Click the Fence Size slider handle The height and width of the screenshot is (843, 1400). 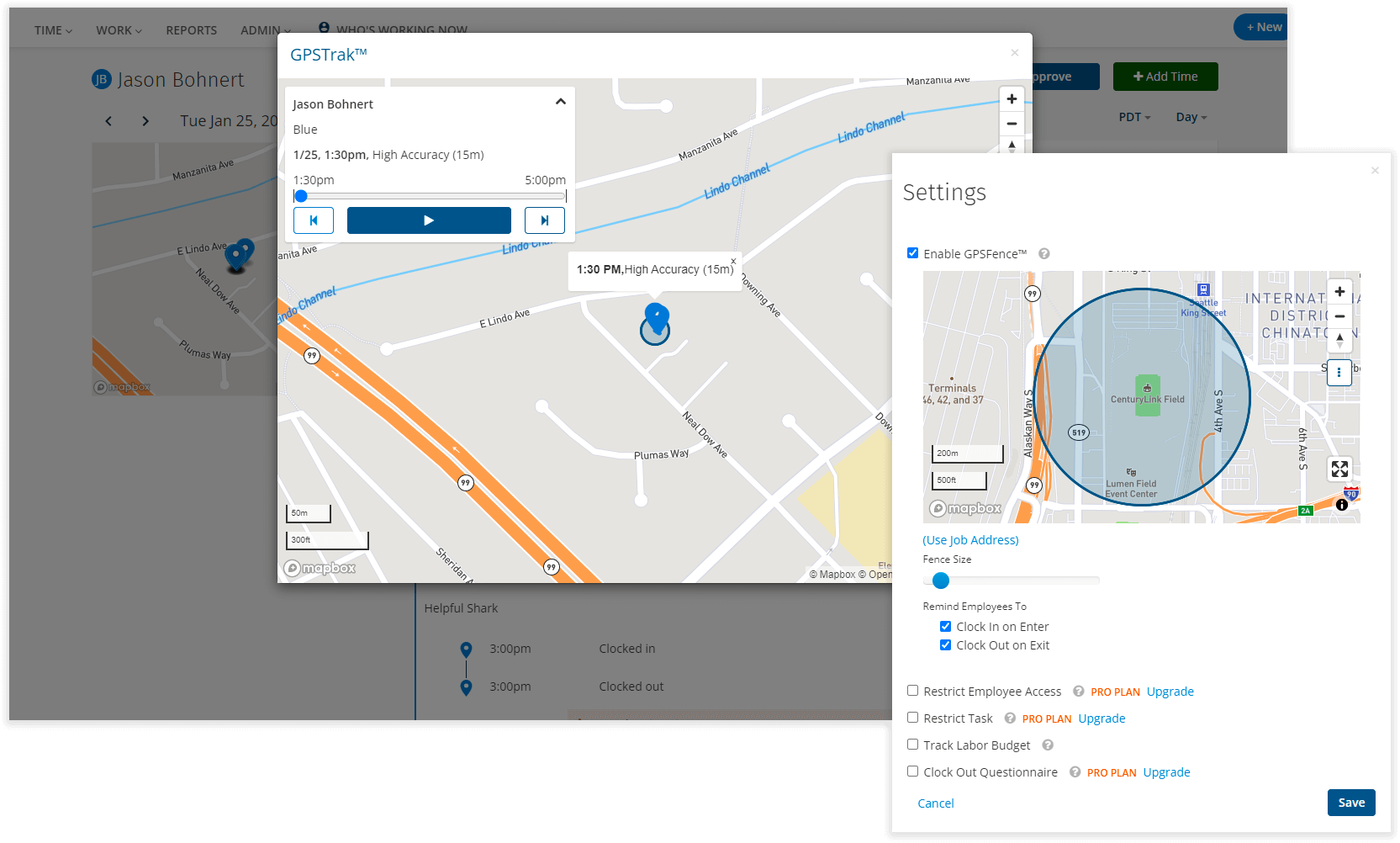941,581
